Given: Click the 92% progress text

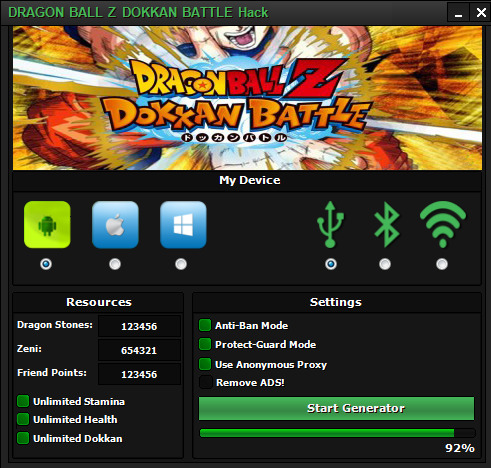Looking at the screenshot, I should pyautogui.click(x=460, y=448).
